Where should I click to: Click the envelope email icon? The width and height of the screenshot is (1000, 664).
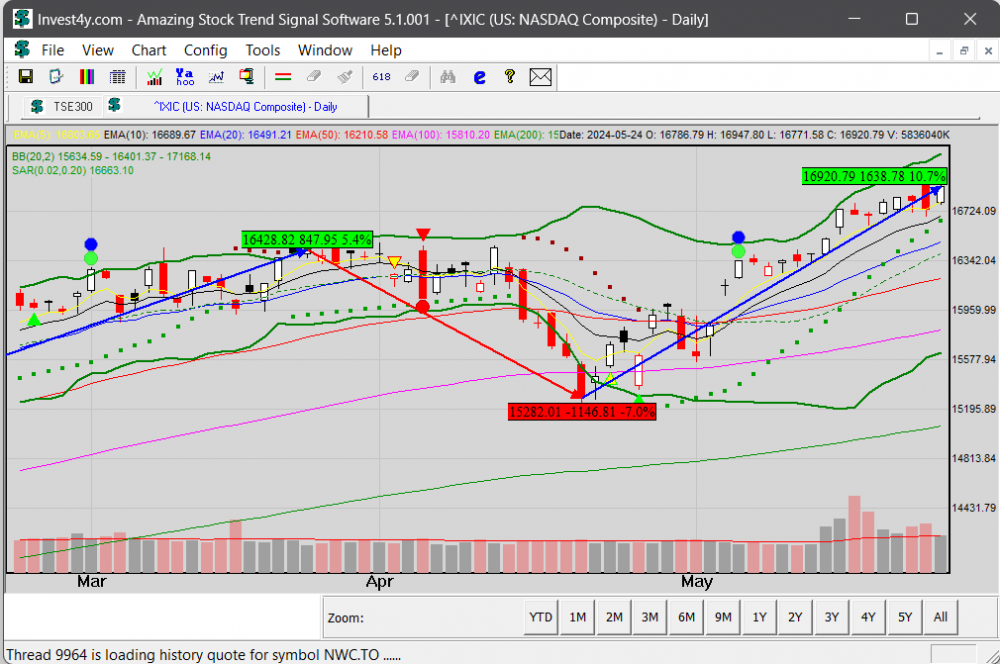pyautogui.click(x=541, y=77)
